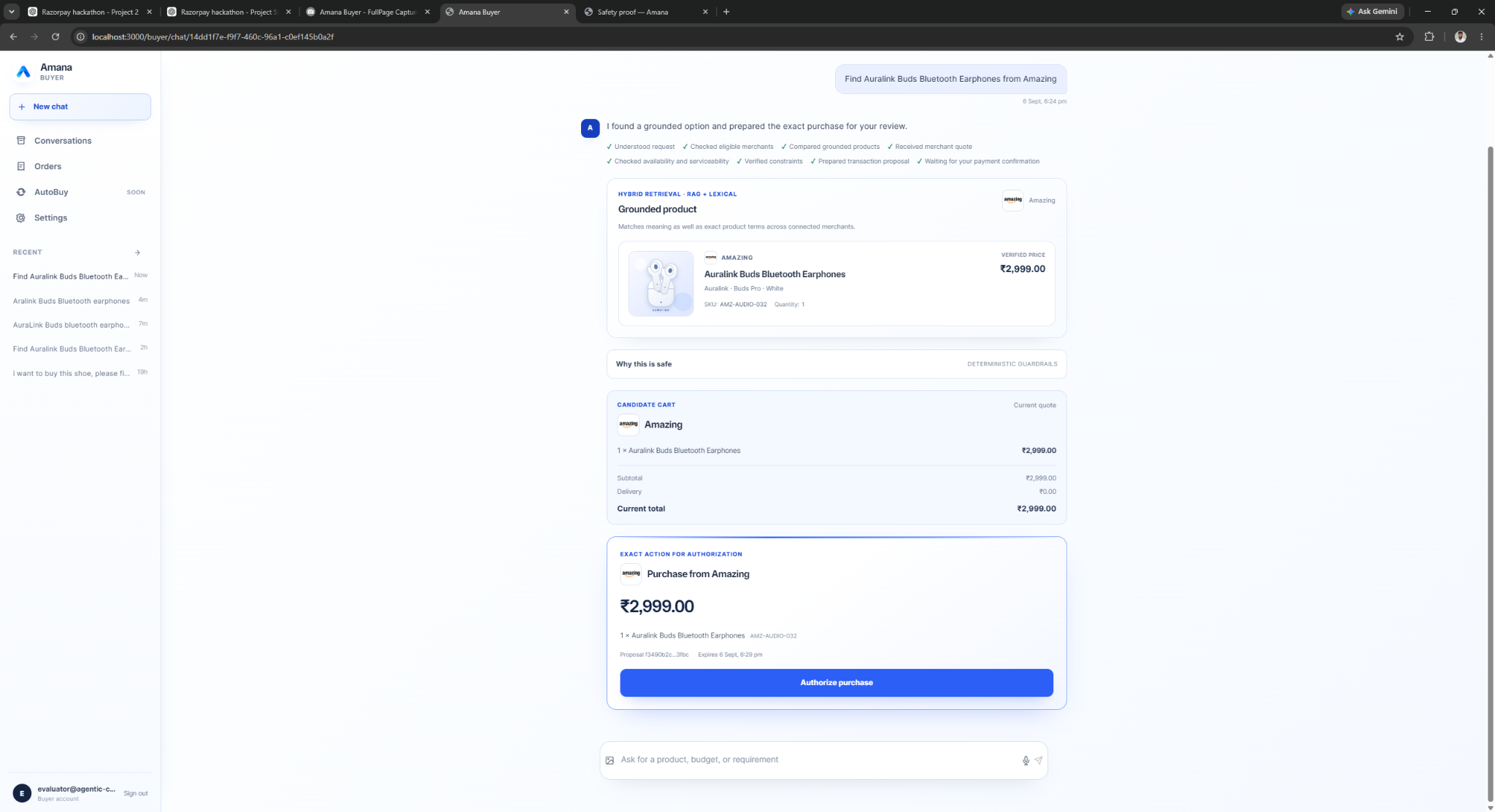Click the assistant avatar 'A' icon

pyautogui.click(x=590, y=128)
